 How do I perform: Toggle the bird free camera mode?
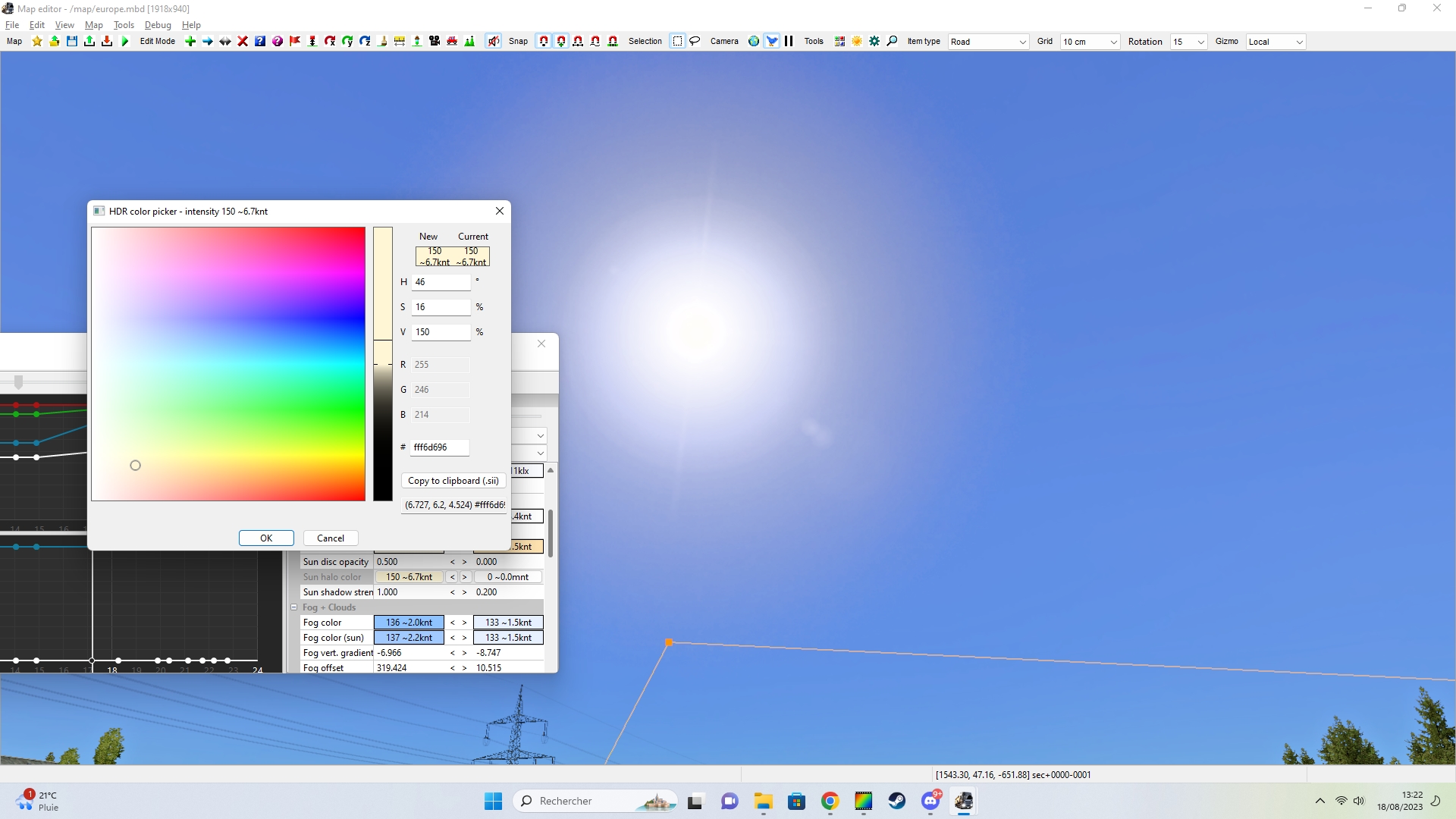click(772, 42)
